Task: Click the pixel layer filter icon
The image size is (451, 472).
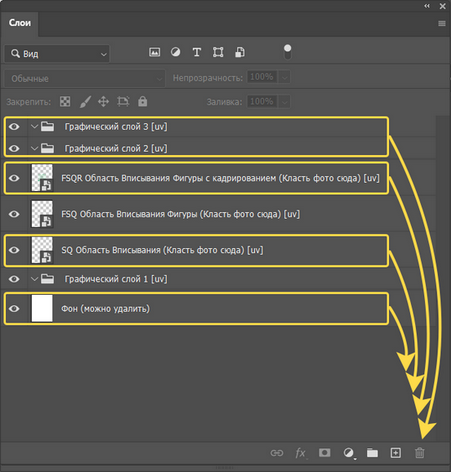Action: click(x=154, y=52)
